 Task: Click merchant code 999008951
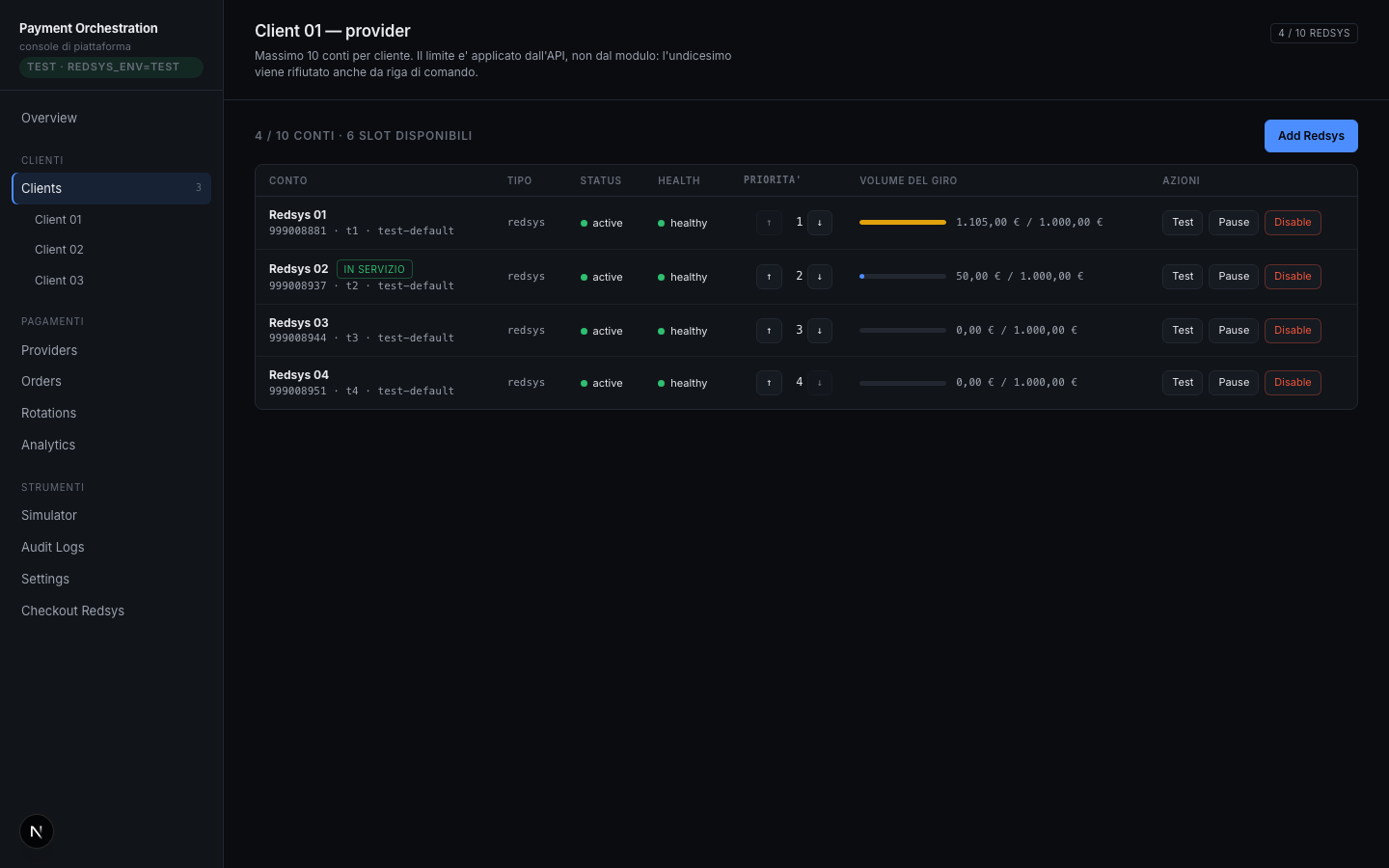(x=298, y=392)
